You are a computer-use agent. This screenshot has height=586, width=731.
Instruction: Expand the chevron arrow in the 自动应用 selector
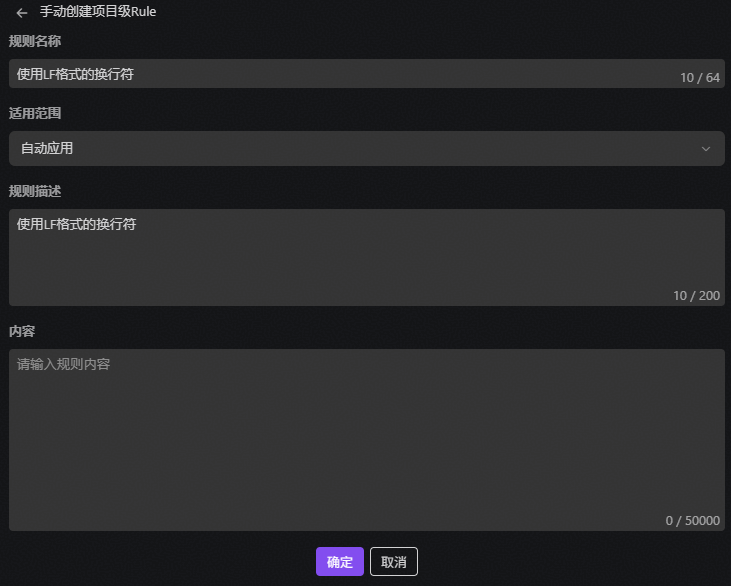tap(706, 149)
